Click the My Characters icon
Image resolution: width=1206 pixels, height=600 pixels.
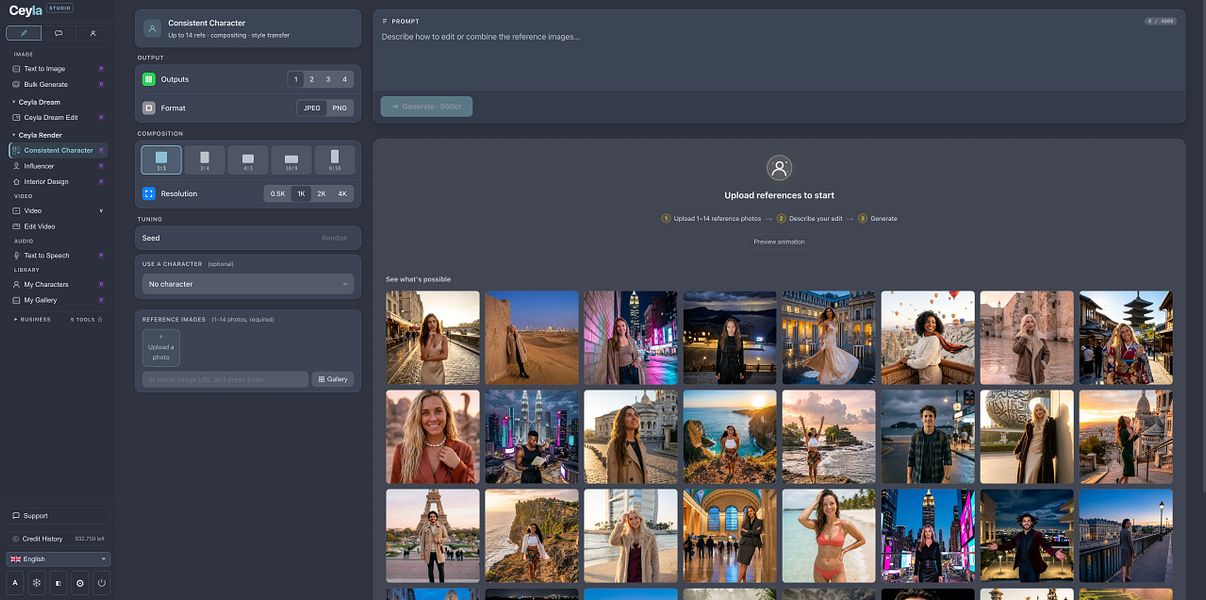[16, 284]
